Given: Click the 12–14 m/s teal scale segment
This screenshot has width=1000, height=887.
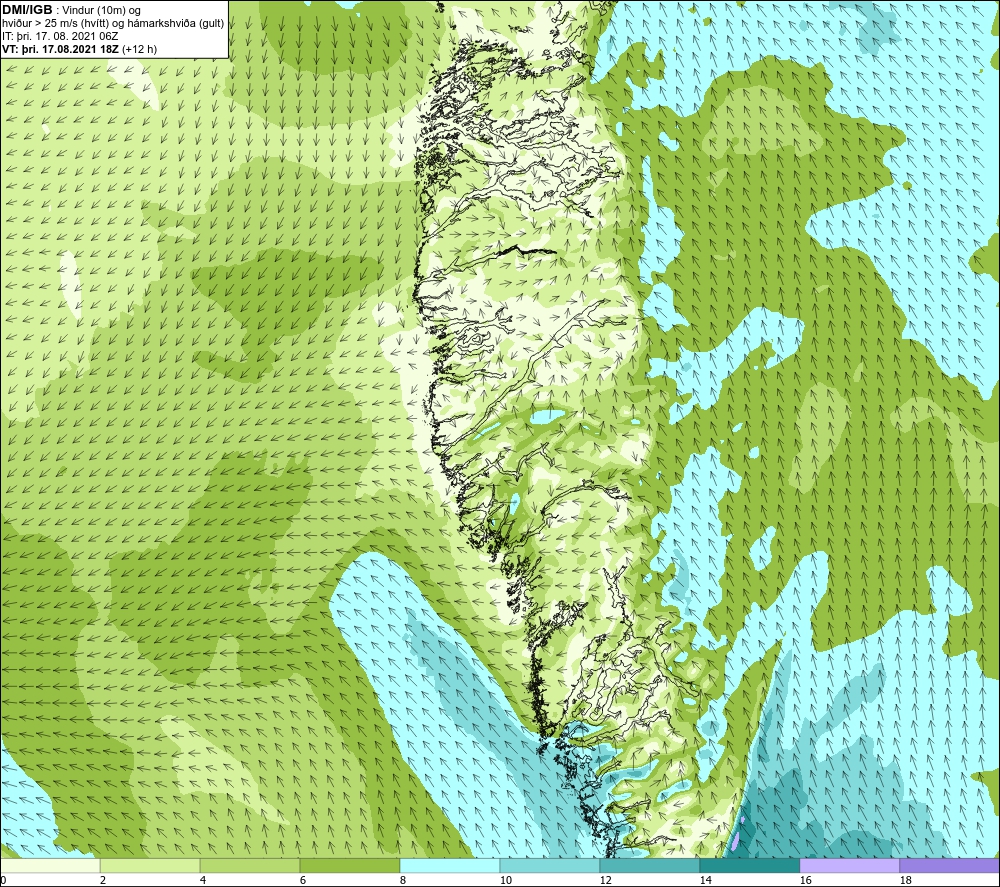Looking at the screenshot, I should click(x=649, y=866).
